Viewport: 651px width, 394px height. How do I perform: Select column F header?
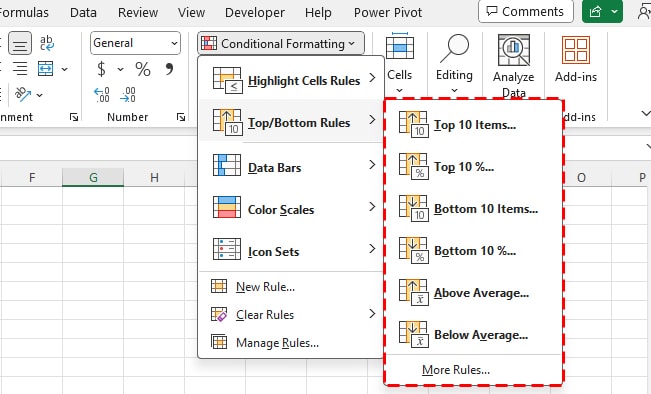click(32, 178)
